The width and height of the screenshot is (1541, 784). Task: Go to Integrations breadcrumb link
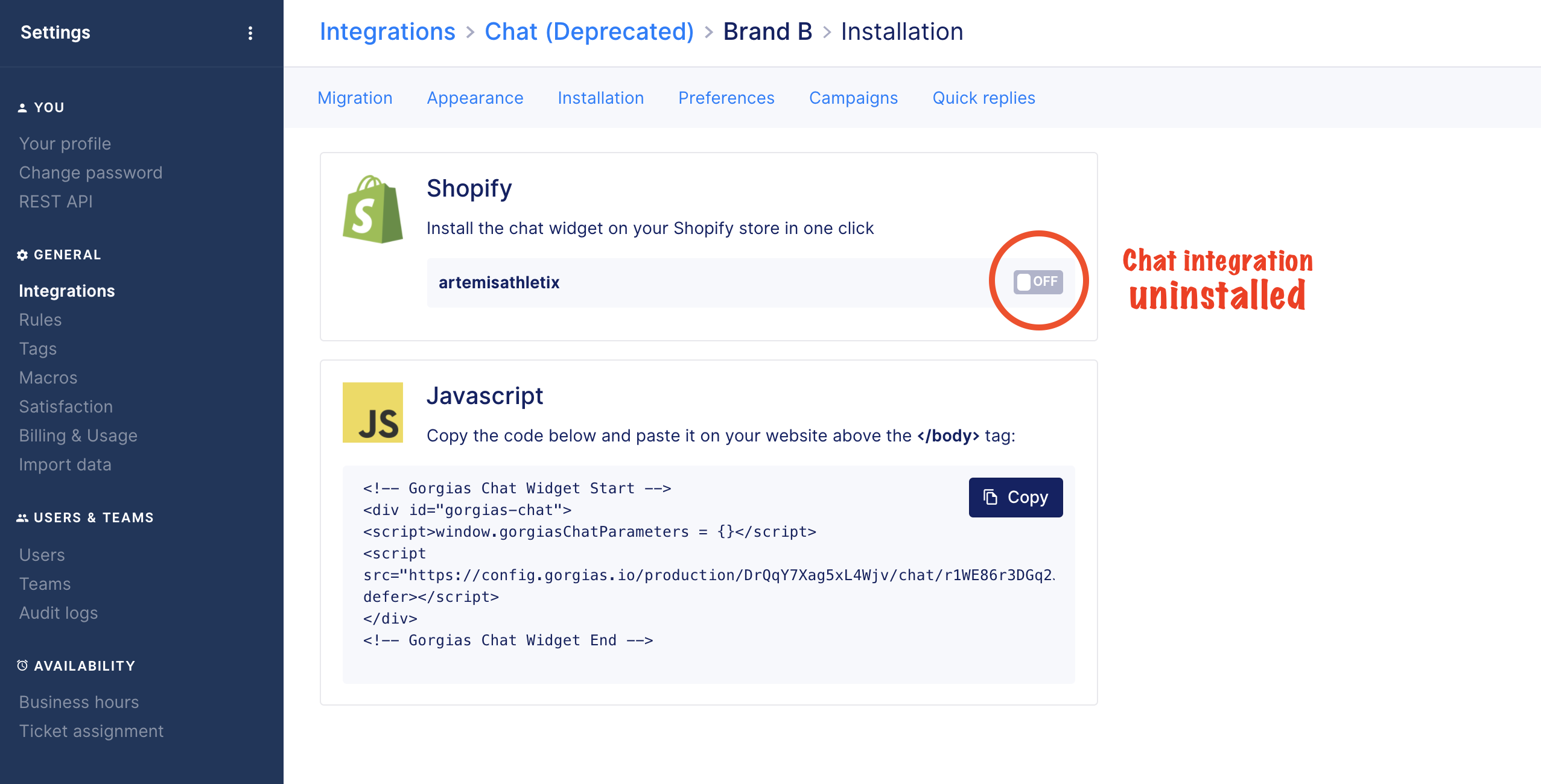pos(387,31)
